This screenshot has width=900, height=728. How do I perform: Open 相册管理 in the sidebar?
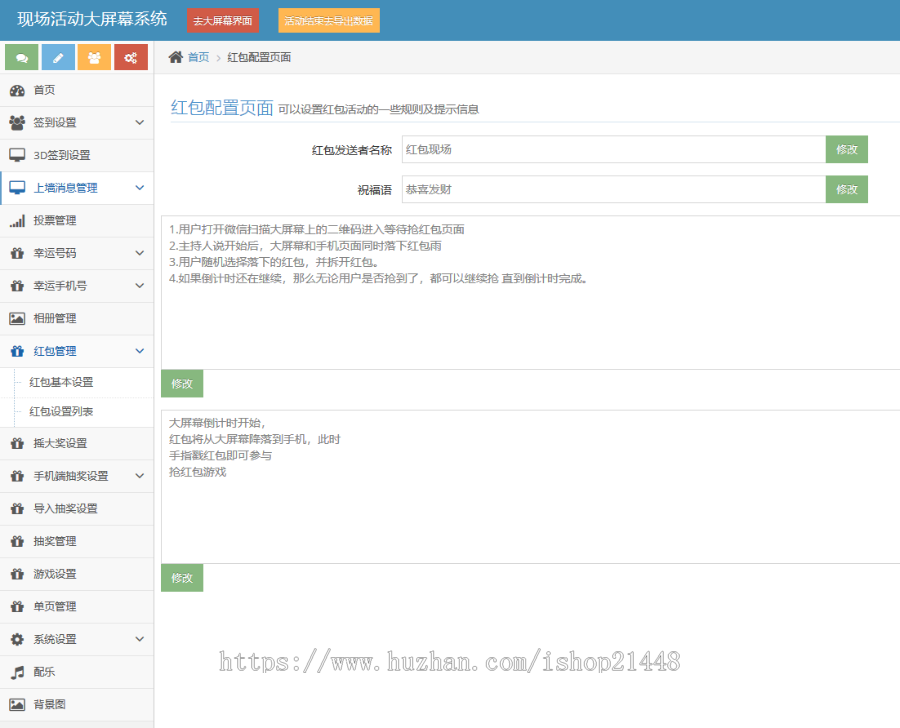coord(77,319)
